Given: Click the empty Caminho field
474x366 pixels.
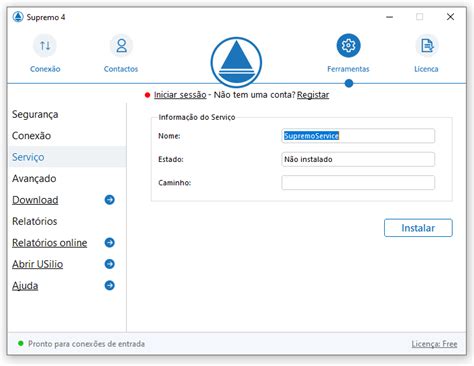Looking at the screenshot, I should [x=358, y=183].
